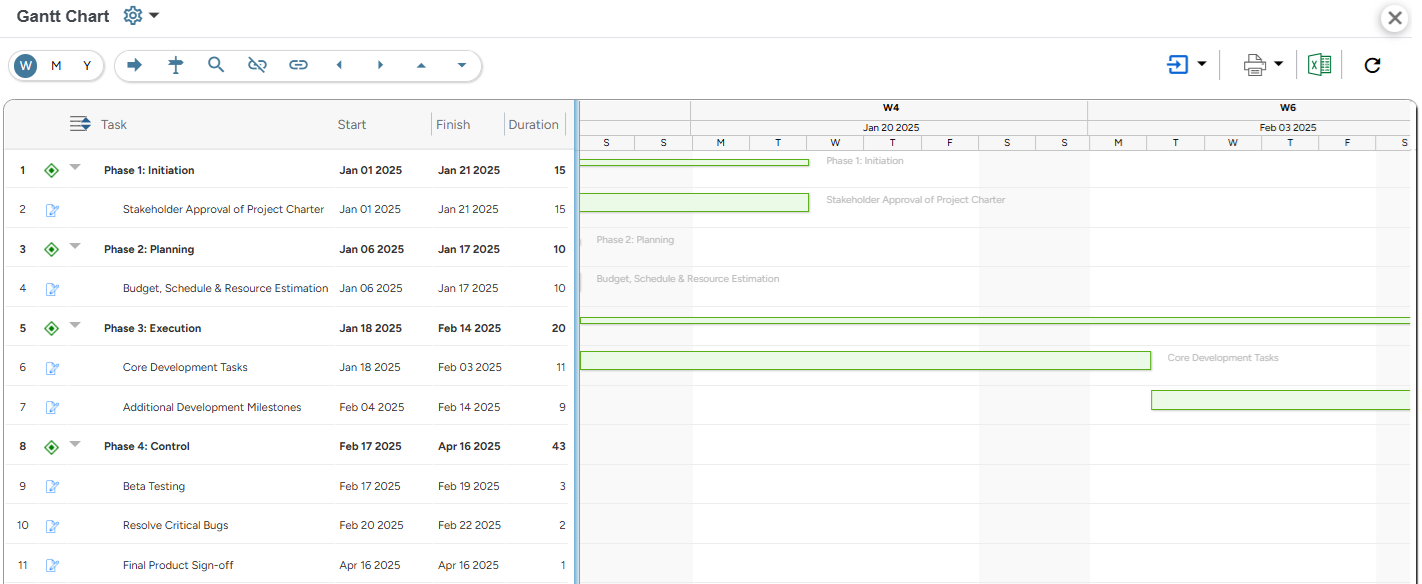Click the Start column header

tap(352, 125)
